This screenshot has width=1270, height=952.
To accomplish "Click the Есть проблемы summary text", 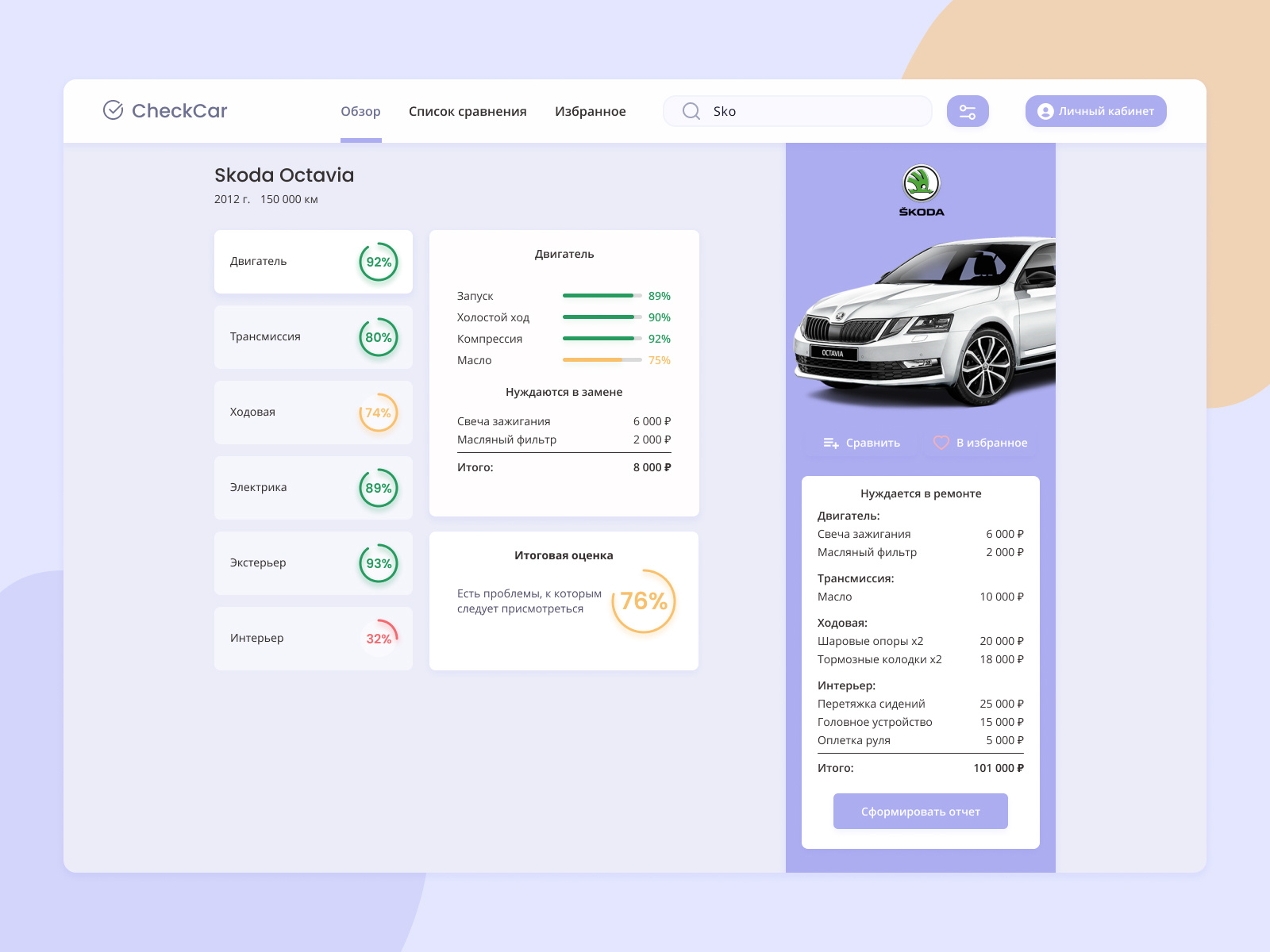I will click(529, 601).
